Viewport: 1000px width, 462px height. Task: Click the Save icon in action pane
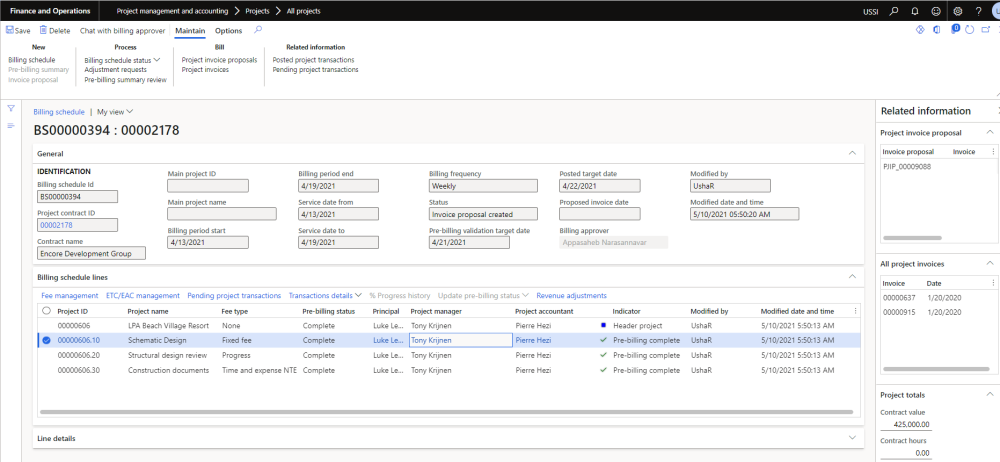(x=10, y=31)
